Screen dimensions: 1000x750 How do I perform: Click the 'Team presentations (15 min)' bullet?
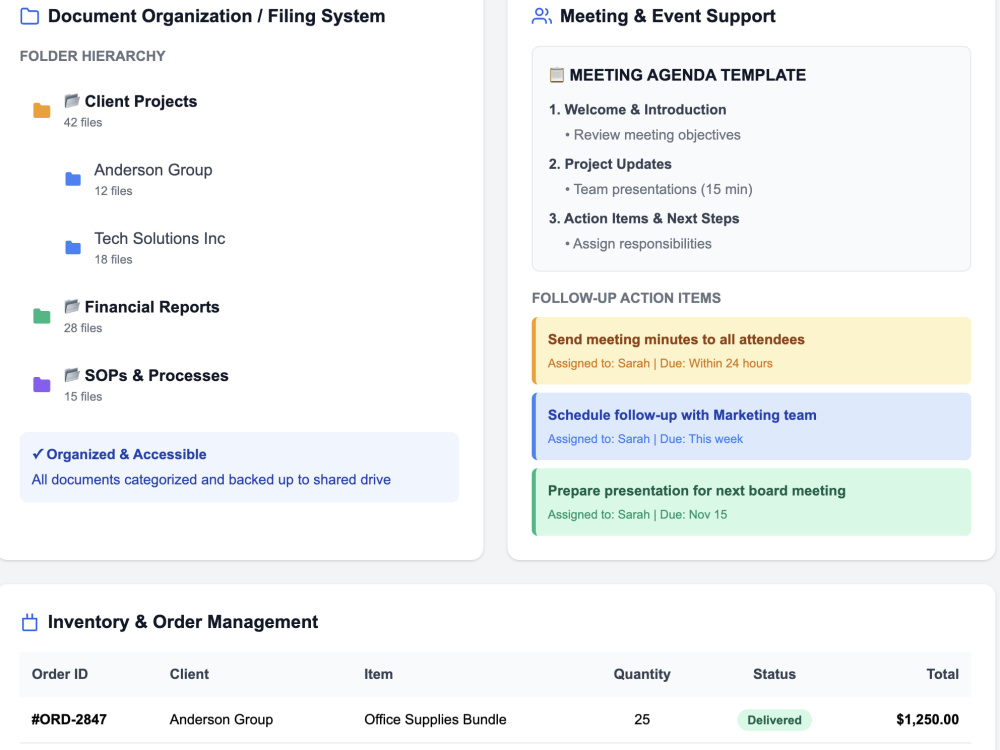(x=658, y=189)
